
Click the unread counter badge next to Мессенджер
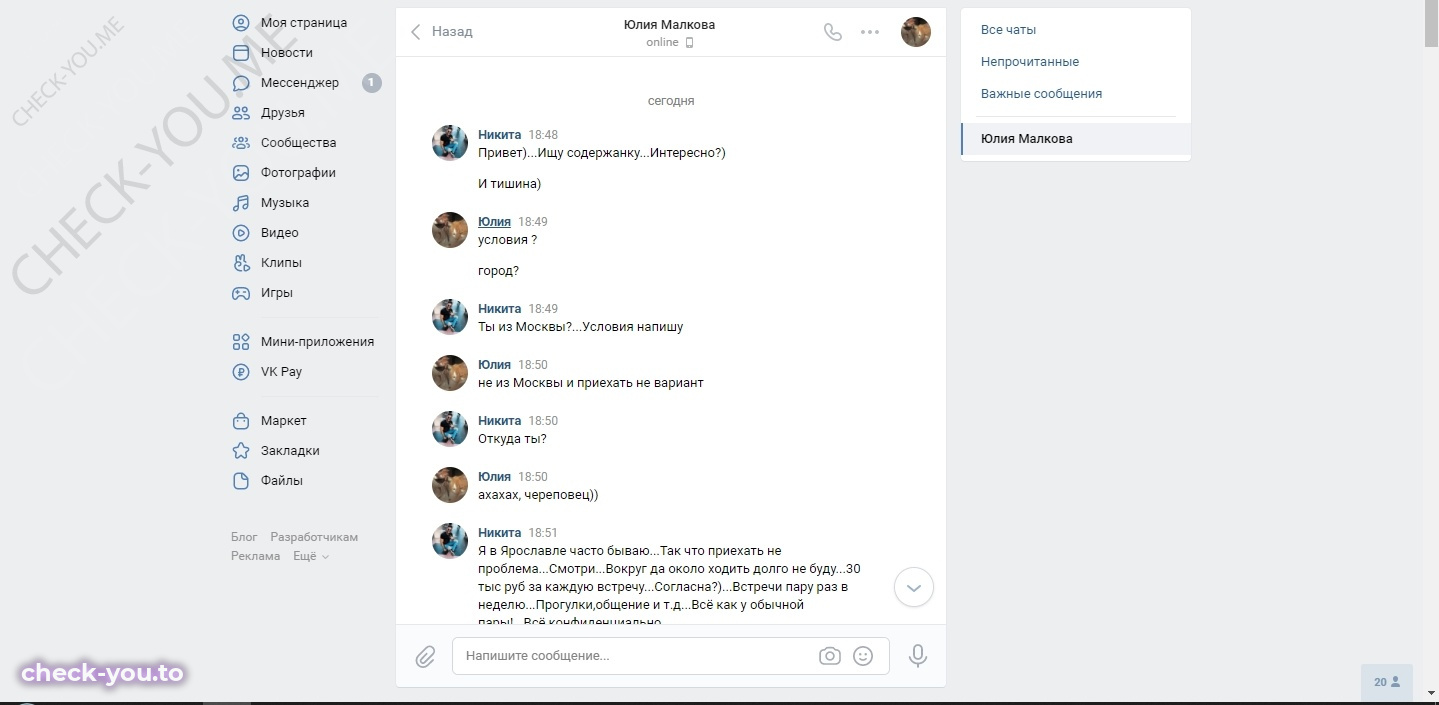(x=371, y=82)
